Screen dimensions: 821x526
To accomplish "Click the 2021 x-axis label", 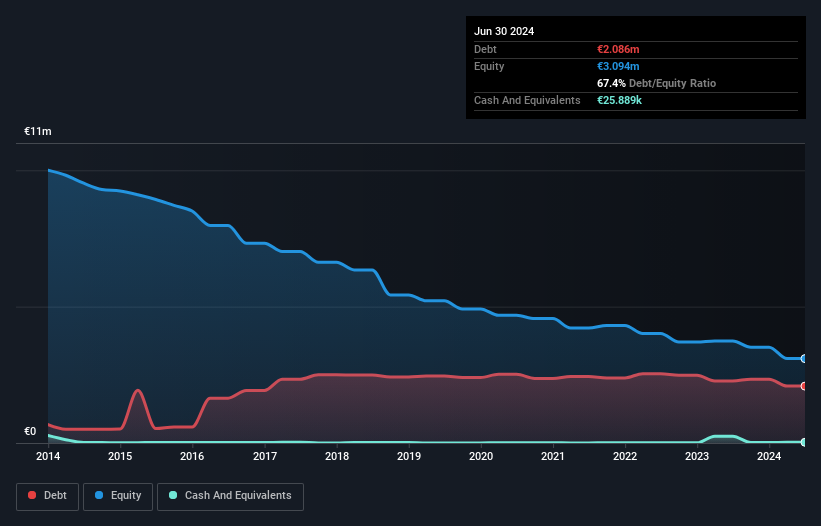I will 553,456.
